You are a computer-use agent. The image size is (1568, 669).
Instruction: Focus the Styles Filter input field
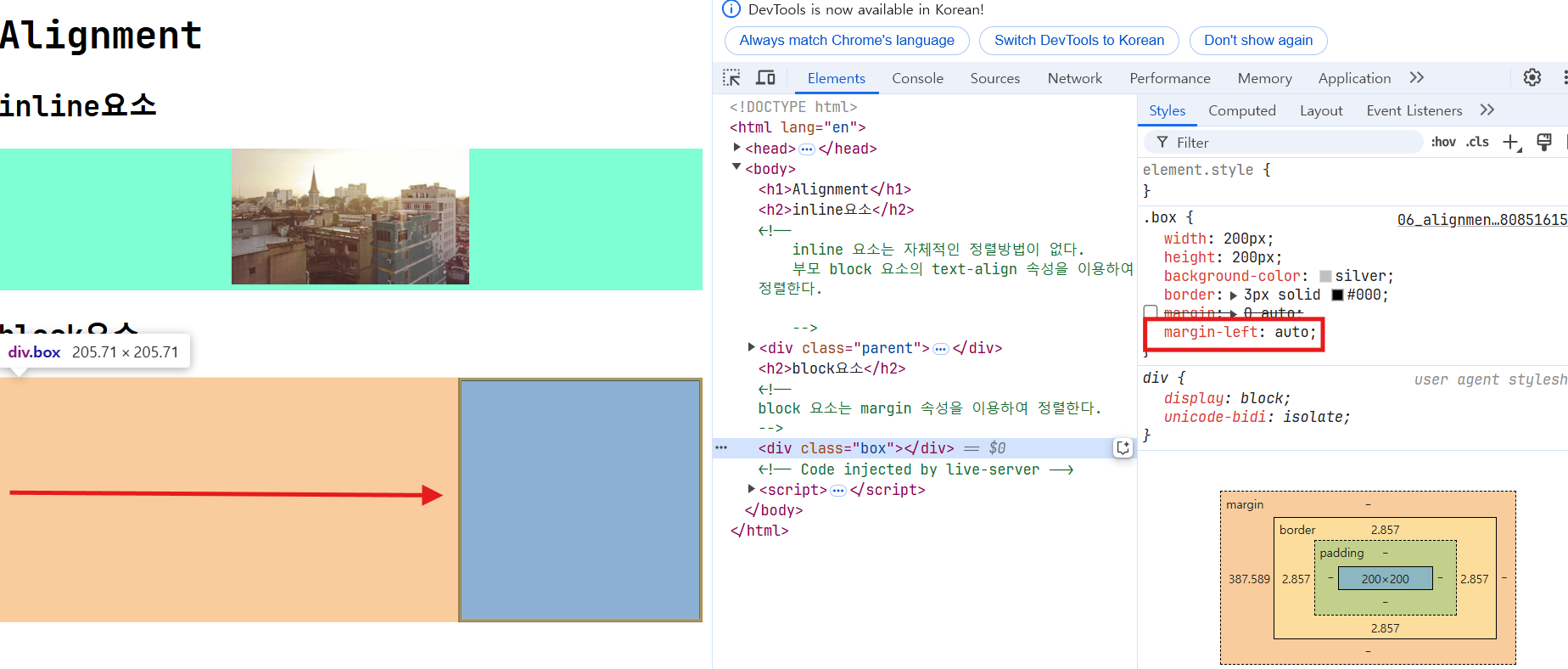click(1283, 143)
